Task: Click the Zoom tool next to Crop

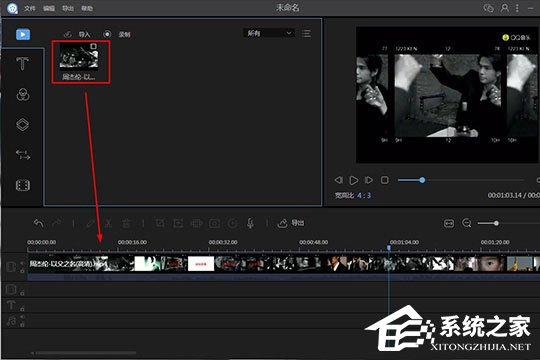Action: pos(178,223)
